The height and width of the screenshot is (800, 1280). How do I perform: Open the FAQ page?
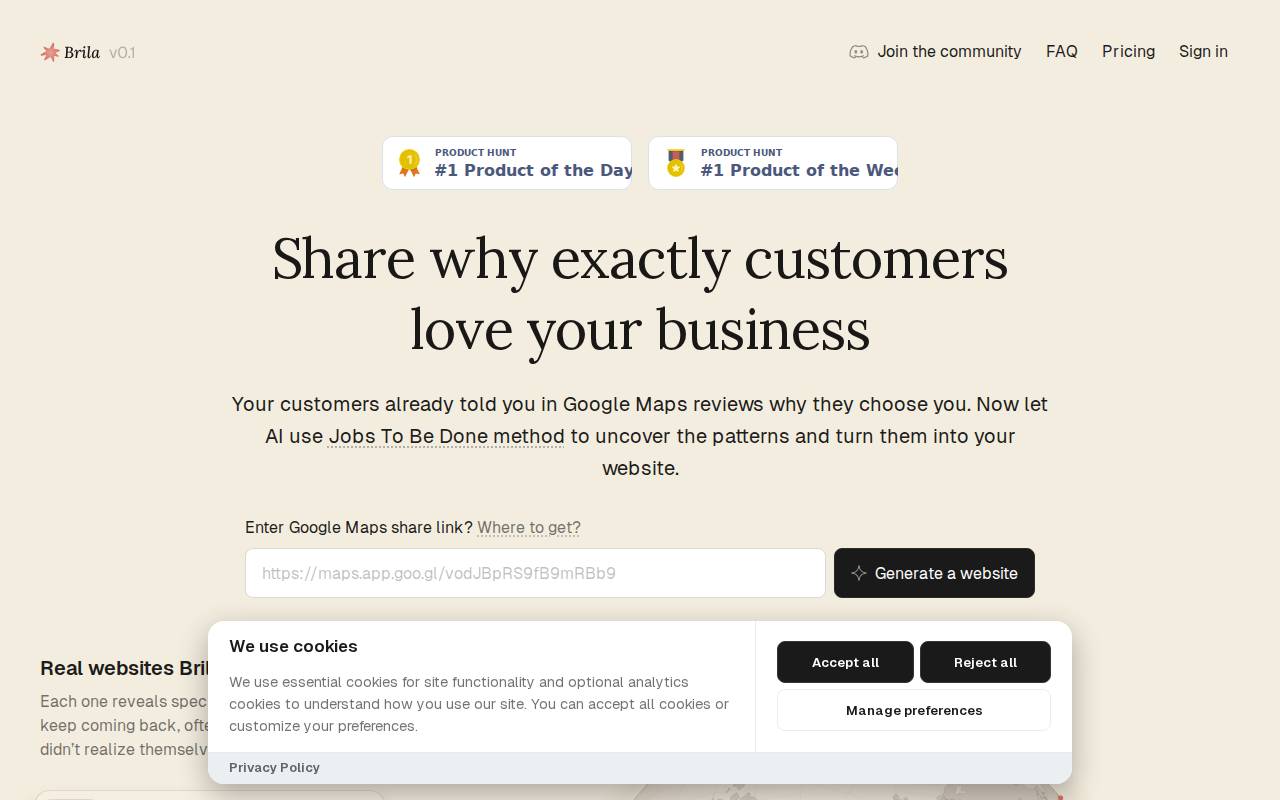[1062, 51]
